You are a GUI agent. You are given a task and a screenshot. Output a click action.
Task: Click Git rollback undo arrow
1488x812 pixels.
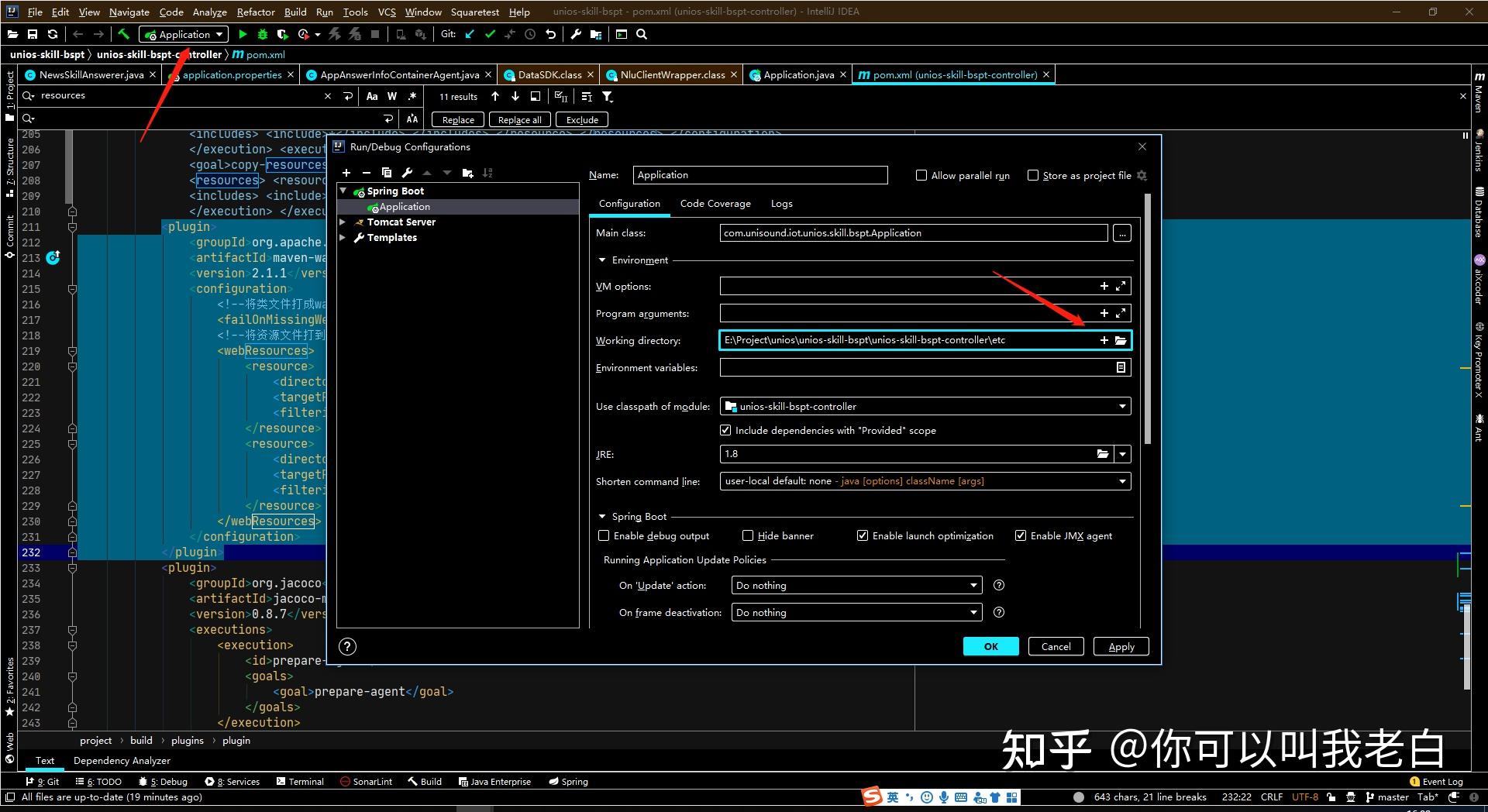click(x=550, y=34)
